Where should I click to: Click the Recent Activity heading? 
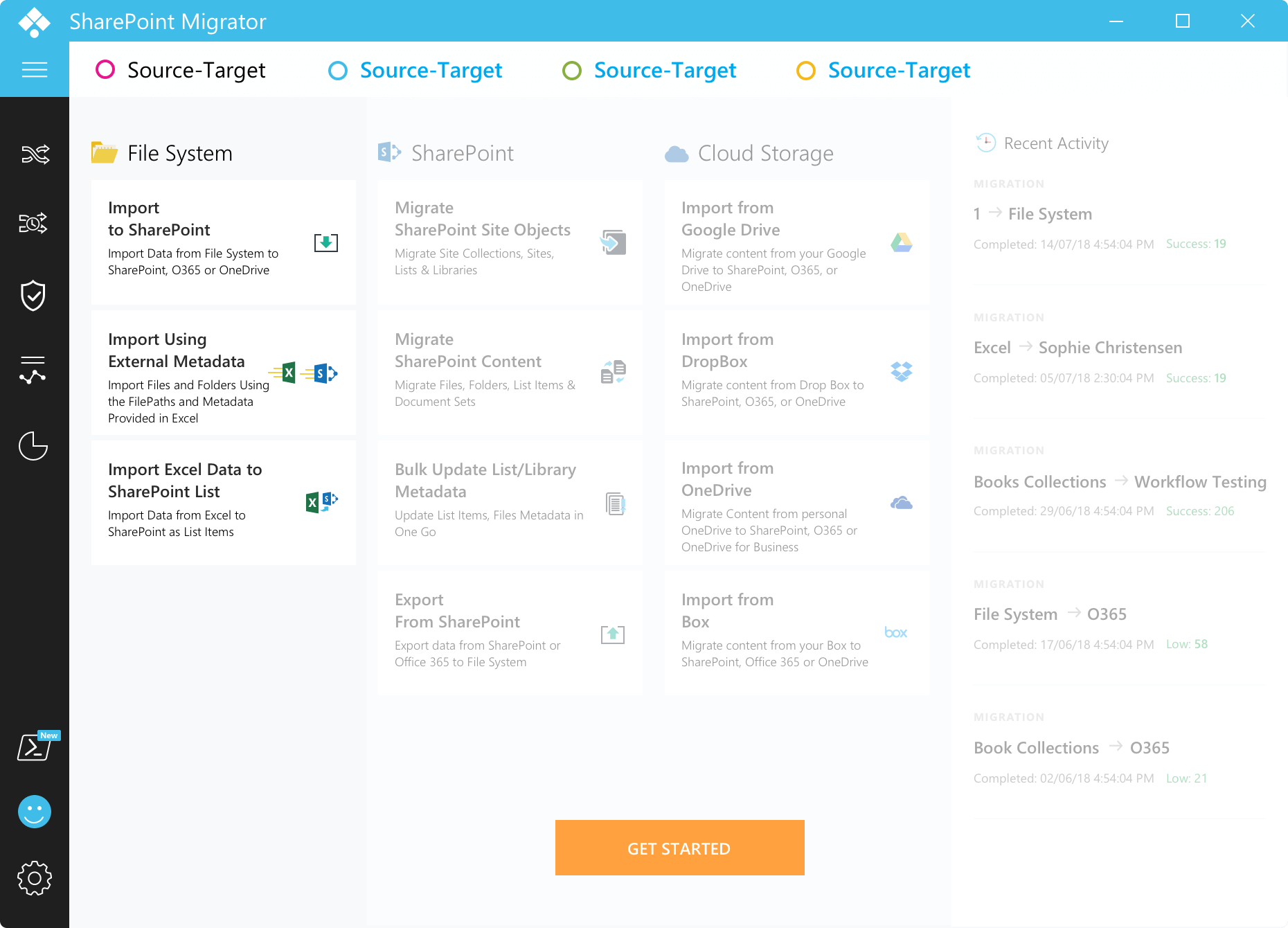coord(1056,143)
